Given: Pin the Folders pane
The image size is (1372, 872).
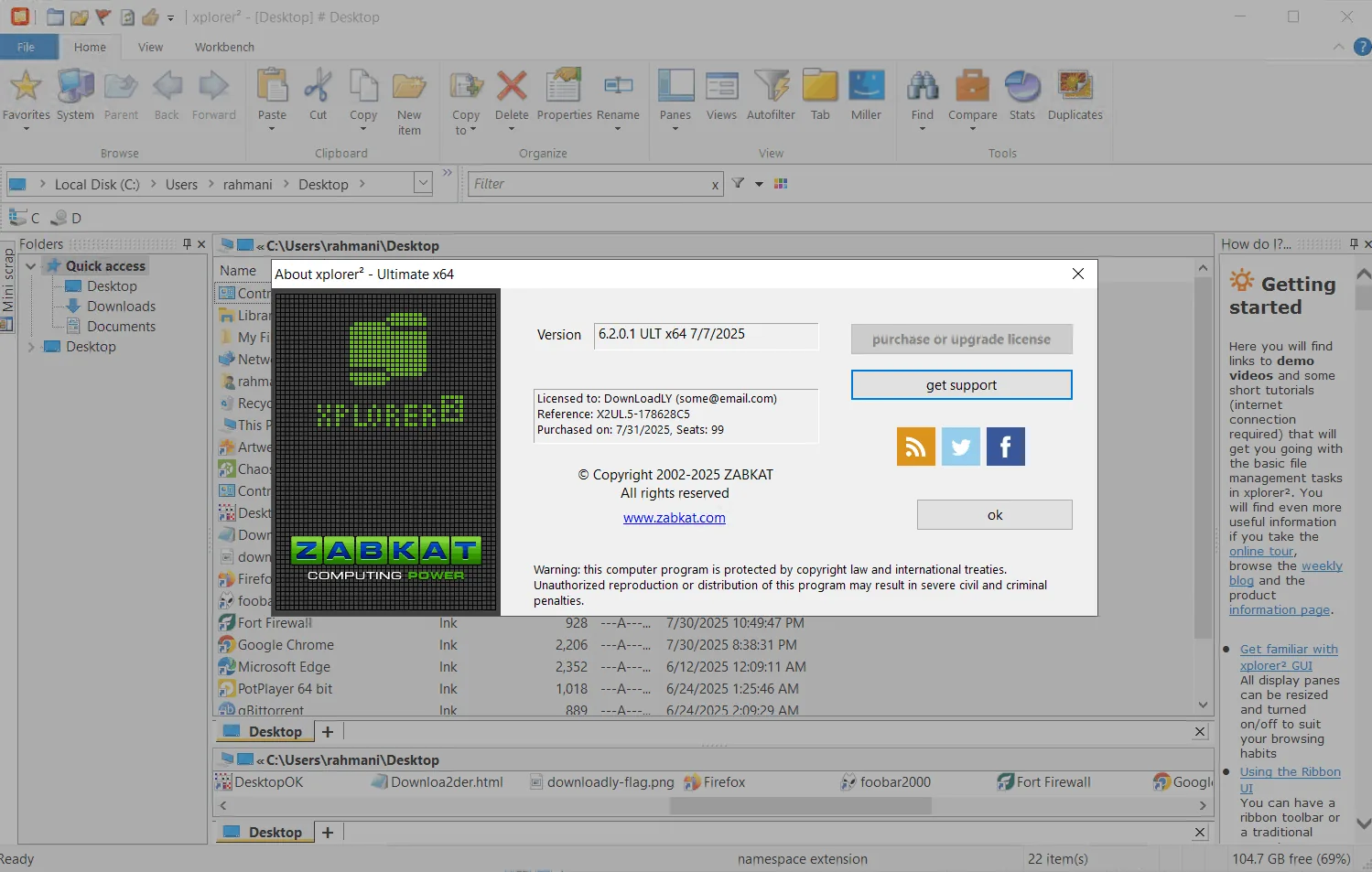Looking at the screenshot, I should (188, 244).
